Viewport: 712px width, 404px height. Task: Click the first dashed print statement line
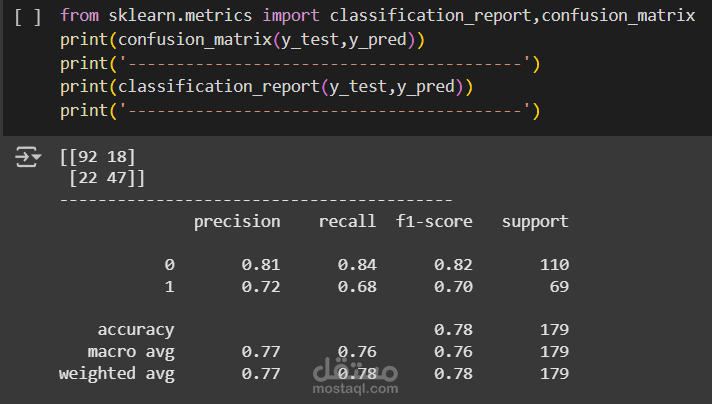coord(300,64)
